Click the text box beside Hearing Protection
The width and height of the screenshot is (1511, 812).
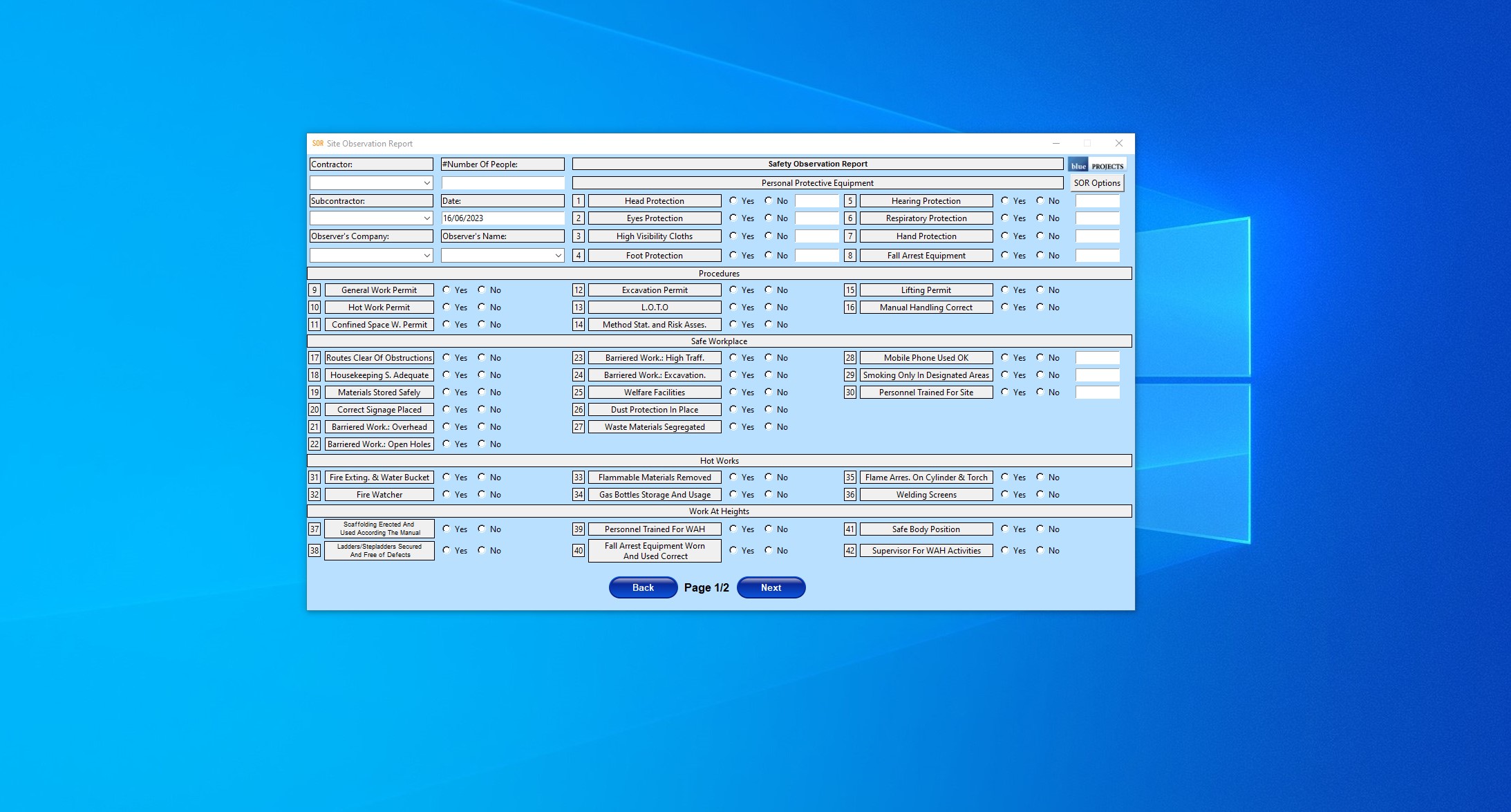pyautogui.click(x=1097, y=201)
